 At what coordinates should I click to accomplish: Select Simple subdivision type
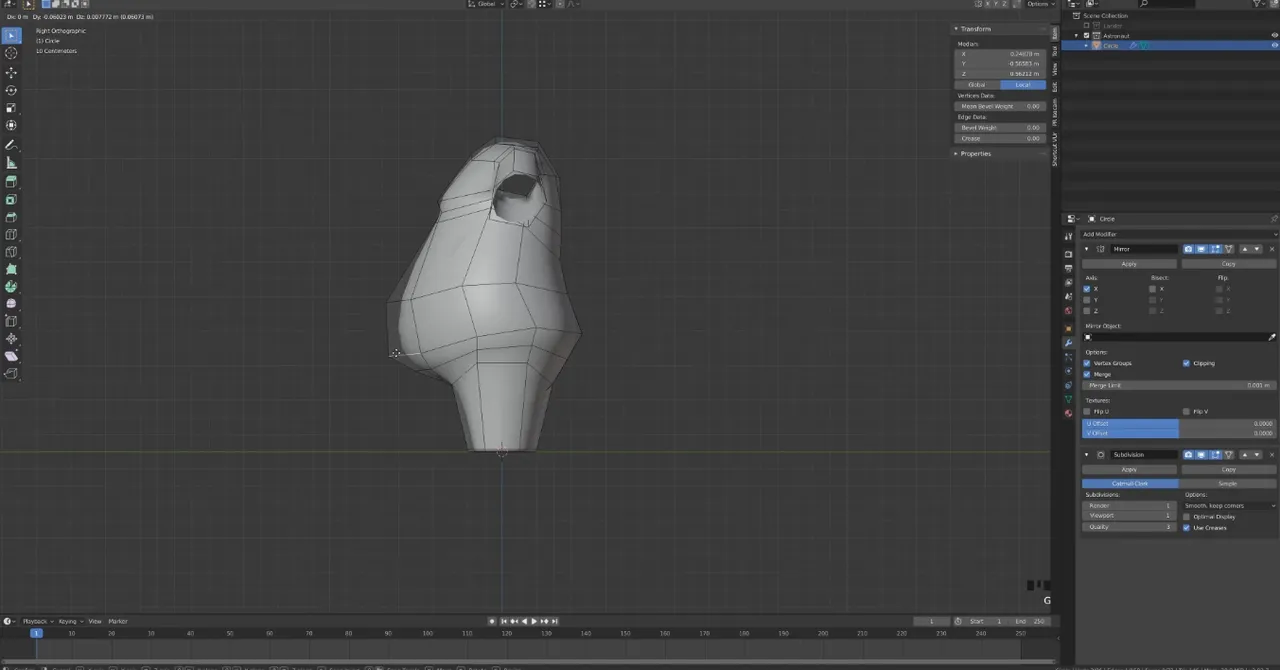[1227, 484]
